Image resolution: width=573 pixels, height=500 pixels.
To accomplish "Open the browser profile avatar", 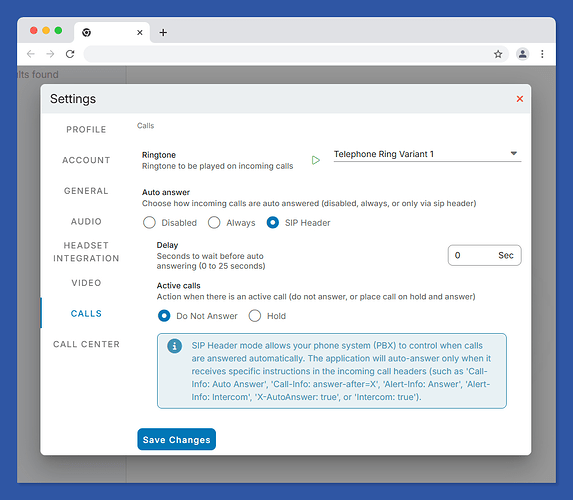I will click(523, 54).
